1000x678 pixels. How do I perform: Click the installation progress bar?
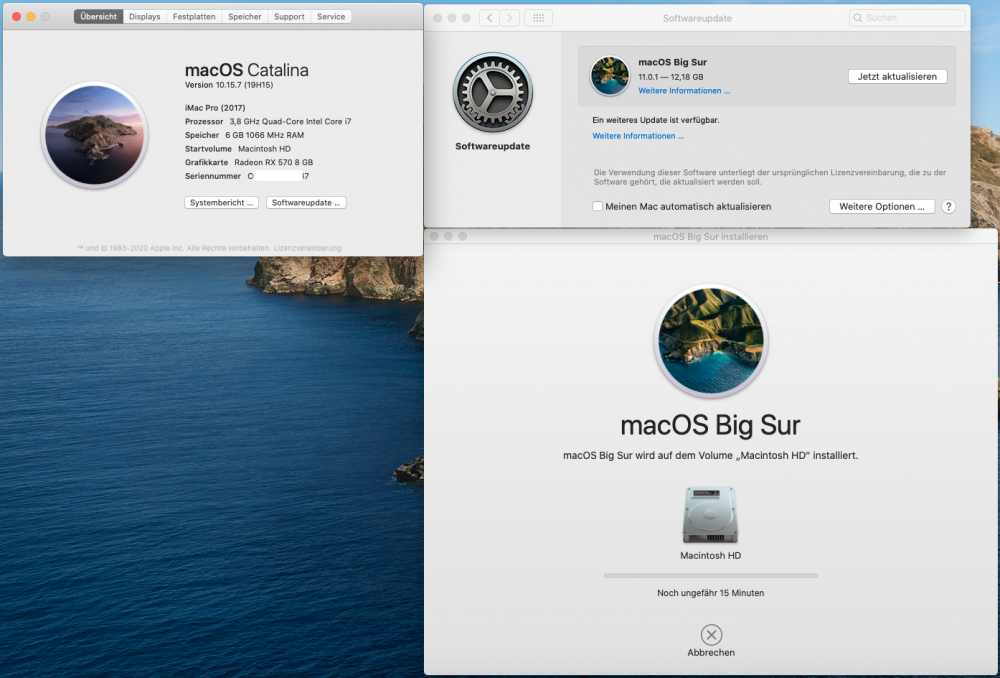pyautogui.click(x=710, y=575)
